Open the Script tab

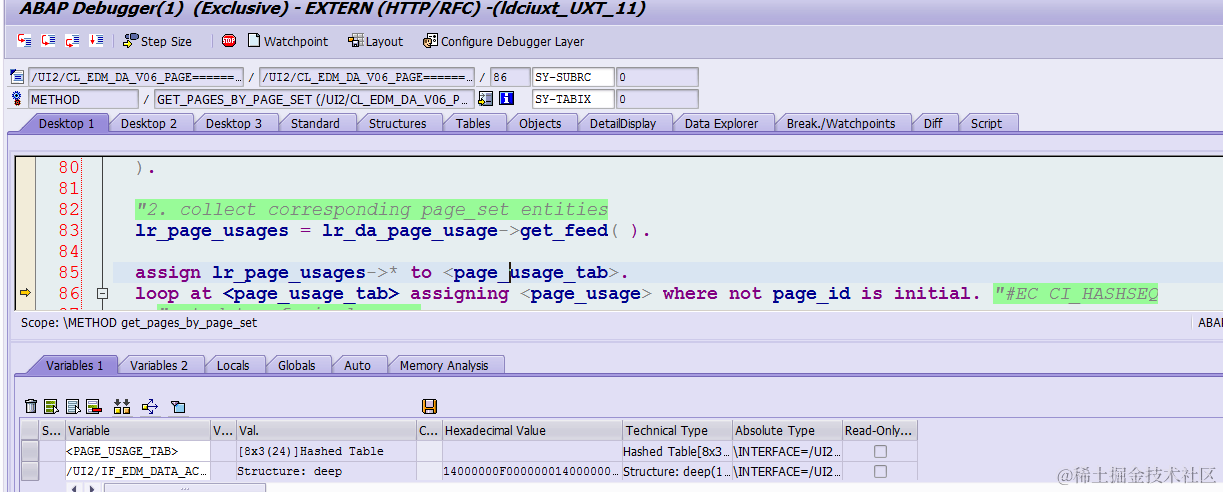(x=986, y=123)
